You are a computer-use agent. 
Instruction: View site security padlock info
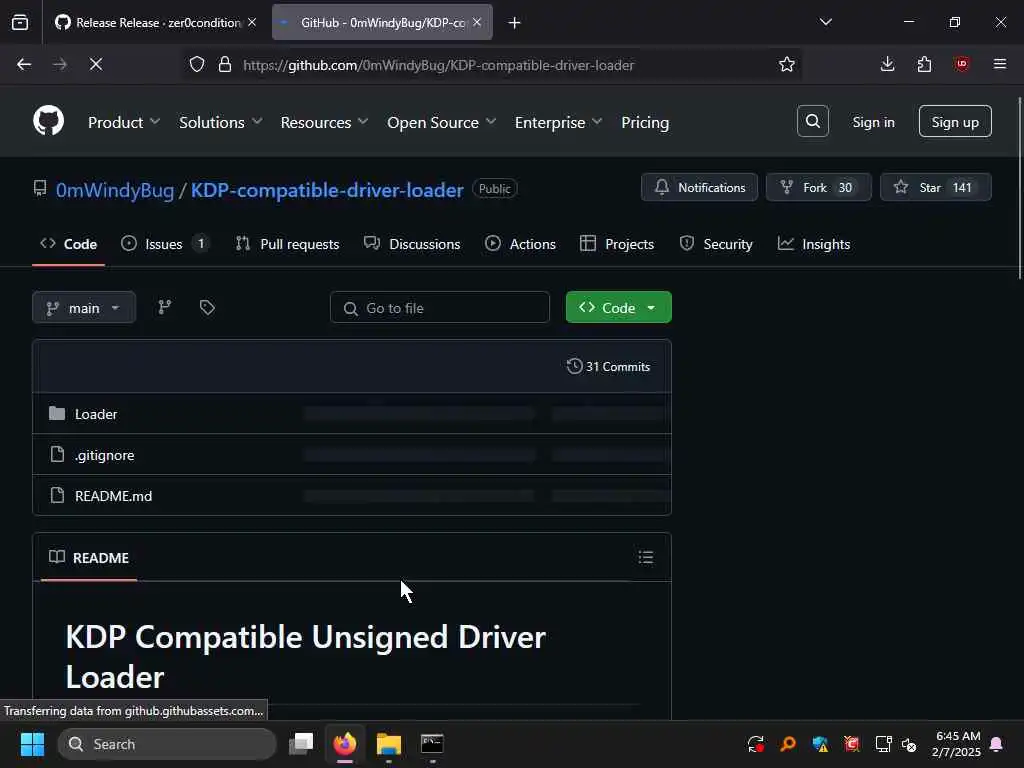(225, 64)
